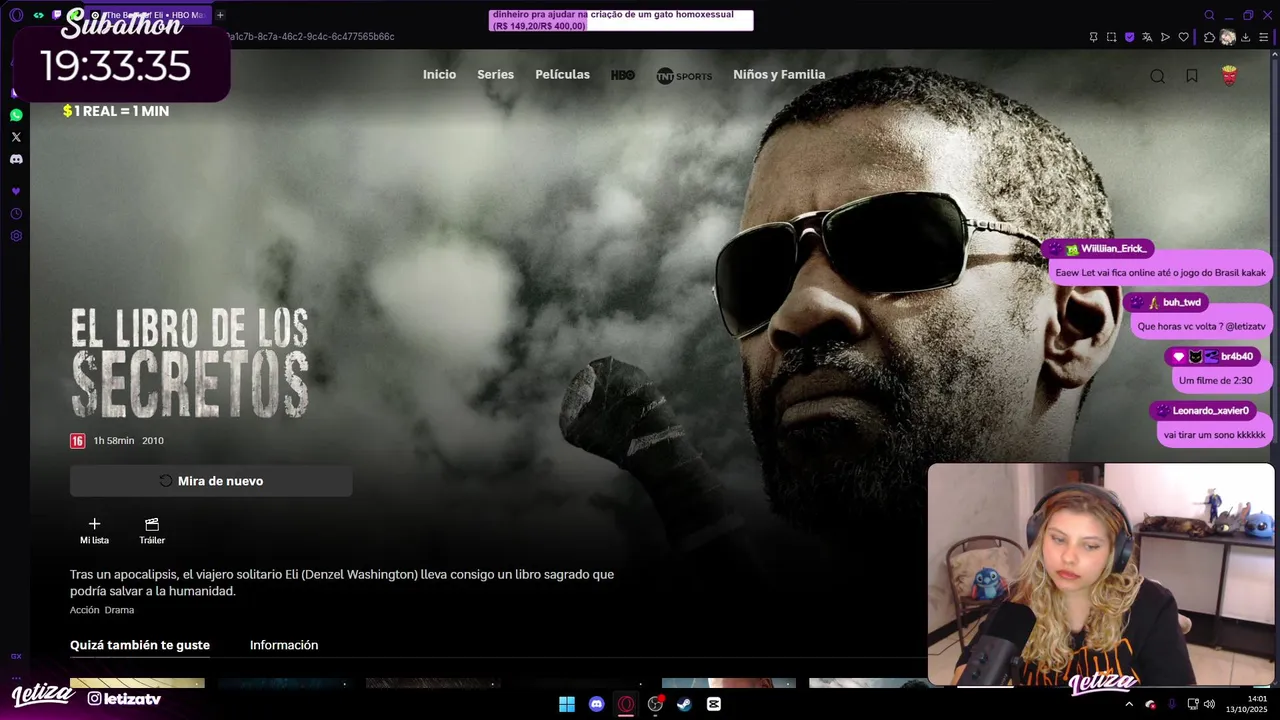Viewport: 1280px width, 720px height.
Task: Open the page translate icon
Action: click(1148, 37)
